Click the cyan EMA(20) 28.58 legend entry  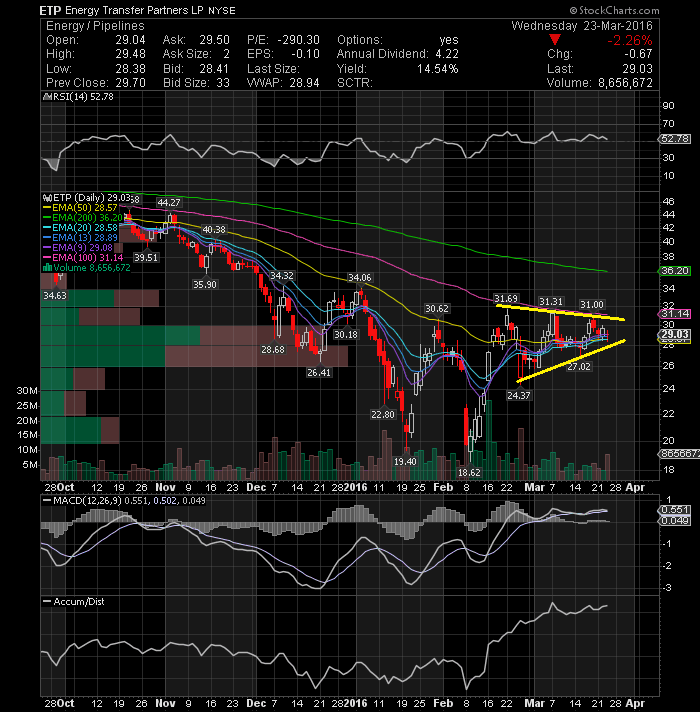[80, 227]
